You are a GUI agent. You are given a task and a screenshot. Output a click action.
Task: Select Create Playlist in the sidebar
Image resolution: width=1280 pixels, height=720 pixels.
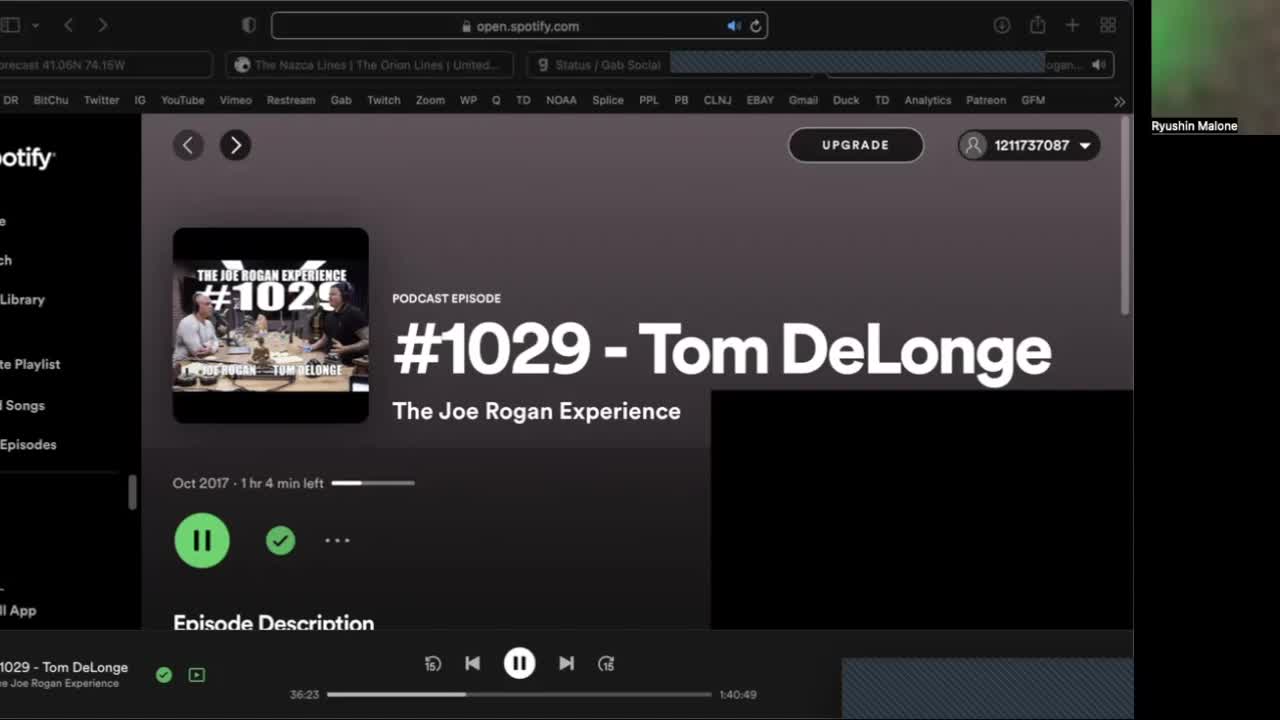(x=30, y=364)
